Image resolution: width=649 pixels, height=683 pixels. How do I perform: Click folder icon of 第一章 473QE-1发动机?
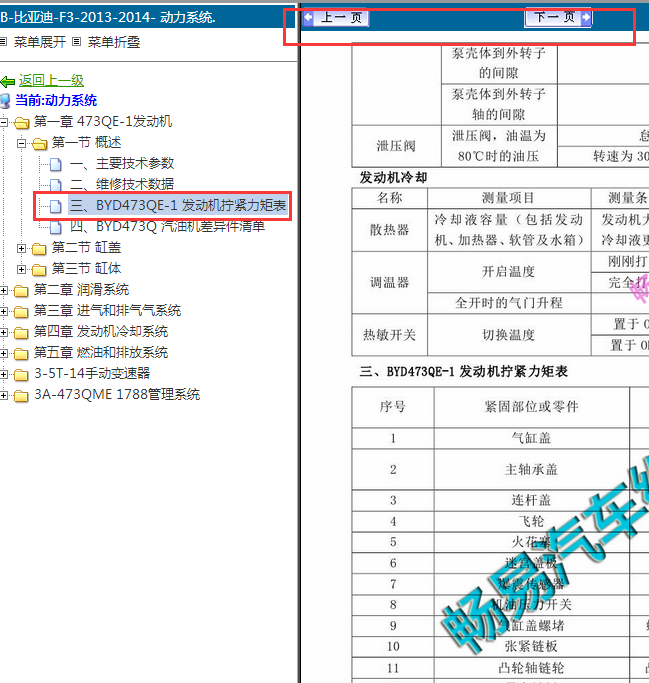click(21, 123)
